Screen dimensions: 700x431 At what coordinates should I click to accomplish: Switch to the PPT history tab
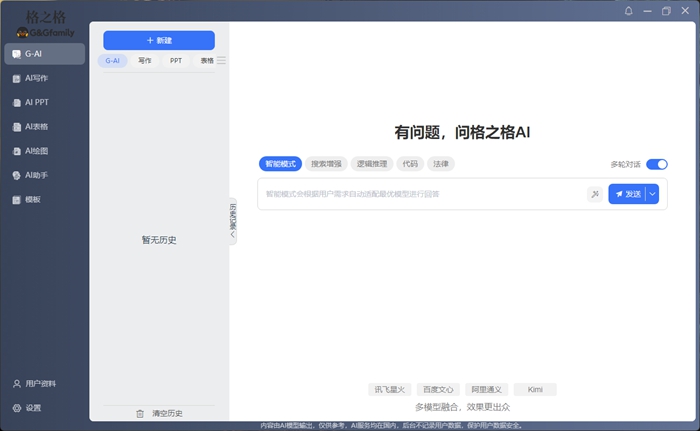[176, 60]
